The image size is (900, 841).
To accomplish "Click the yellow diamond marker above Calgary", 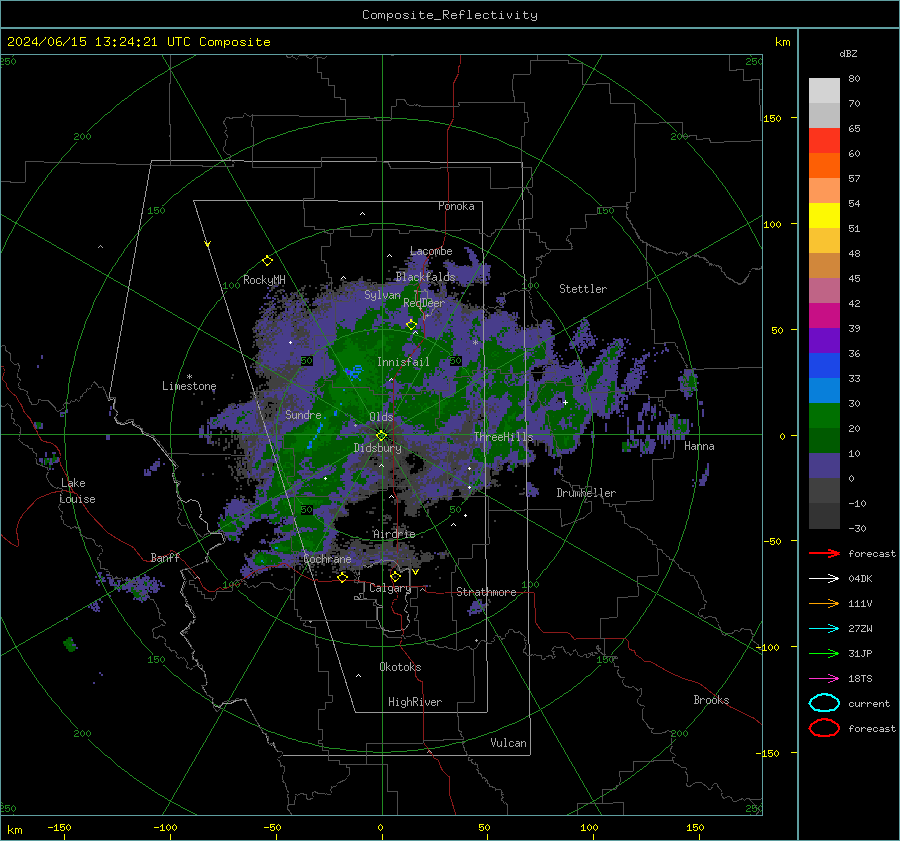I will (x=395, y=576).
